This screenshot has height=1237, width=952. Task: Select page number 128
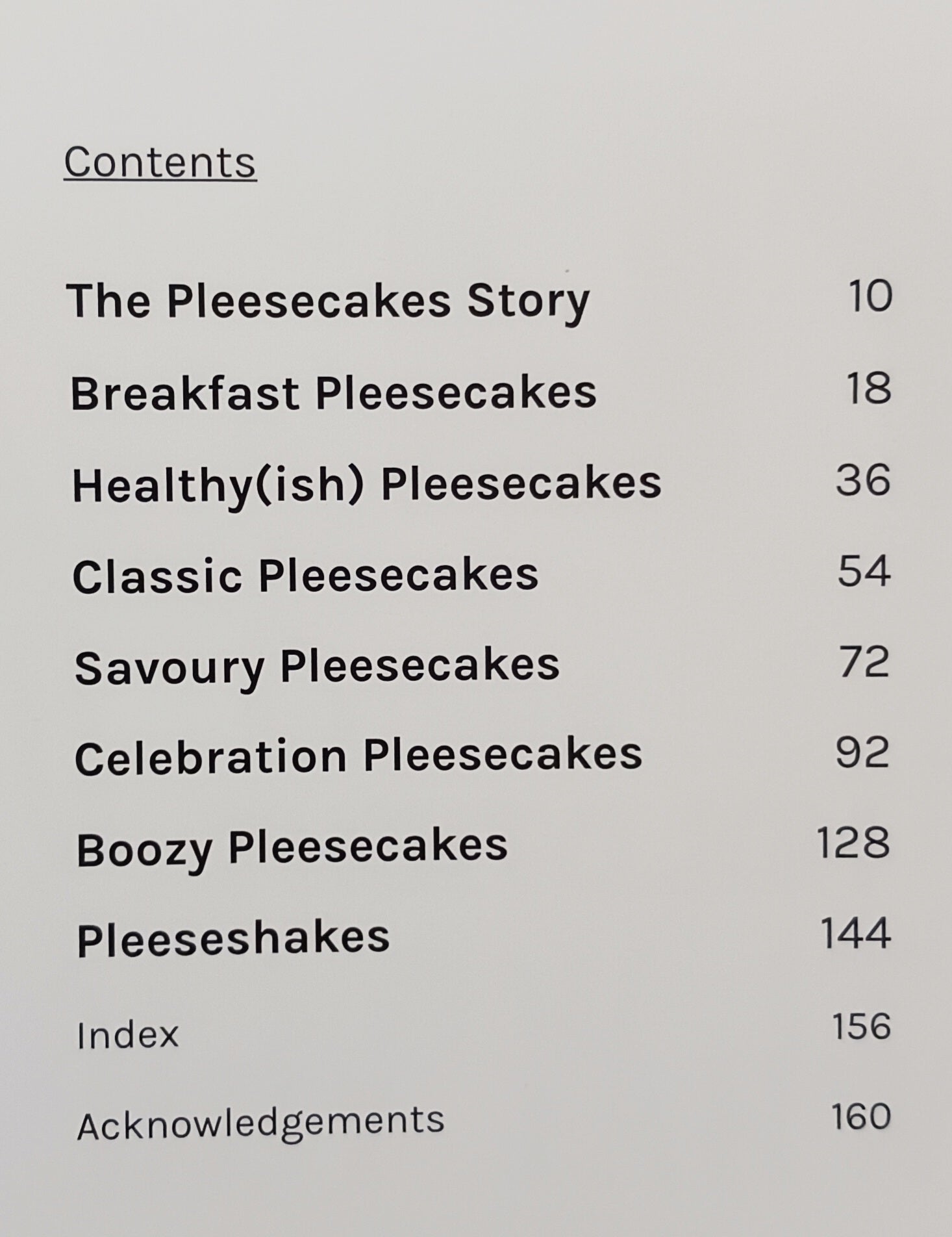(x=853, y=843)
